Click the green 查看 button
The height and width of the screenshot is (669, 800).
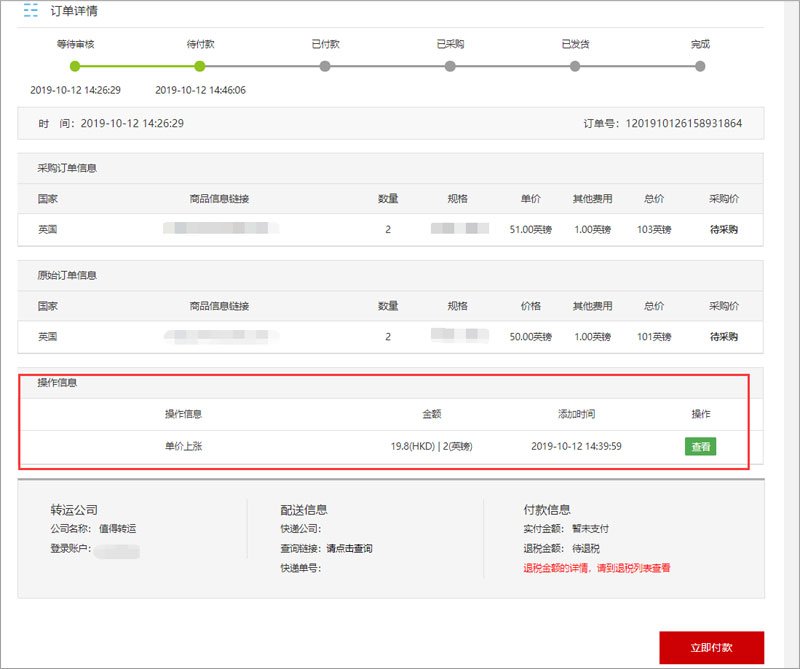tap(700, 447)
